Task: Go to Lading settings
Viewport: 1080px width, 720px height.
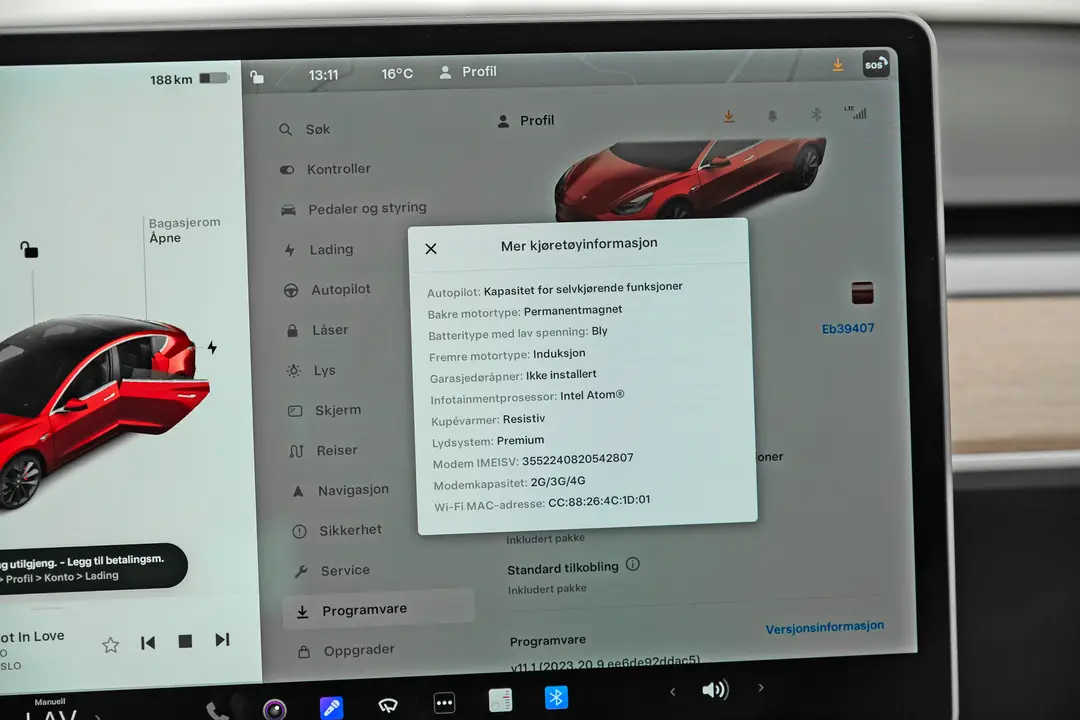Action: pyautogui.click(x=318, y=249)
